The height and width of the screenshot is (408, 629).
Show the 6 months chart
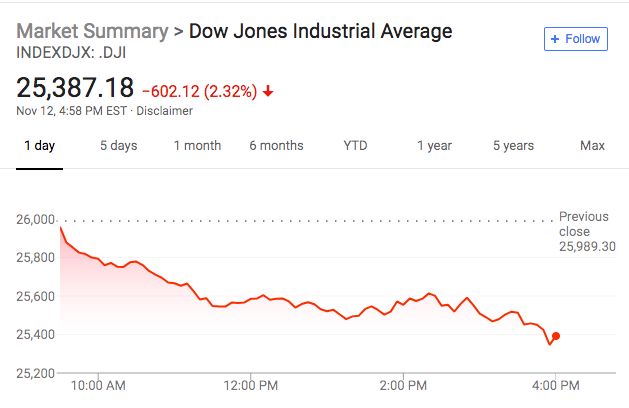click(x=276, y=146)
